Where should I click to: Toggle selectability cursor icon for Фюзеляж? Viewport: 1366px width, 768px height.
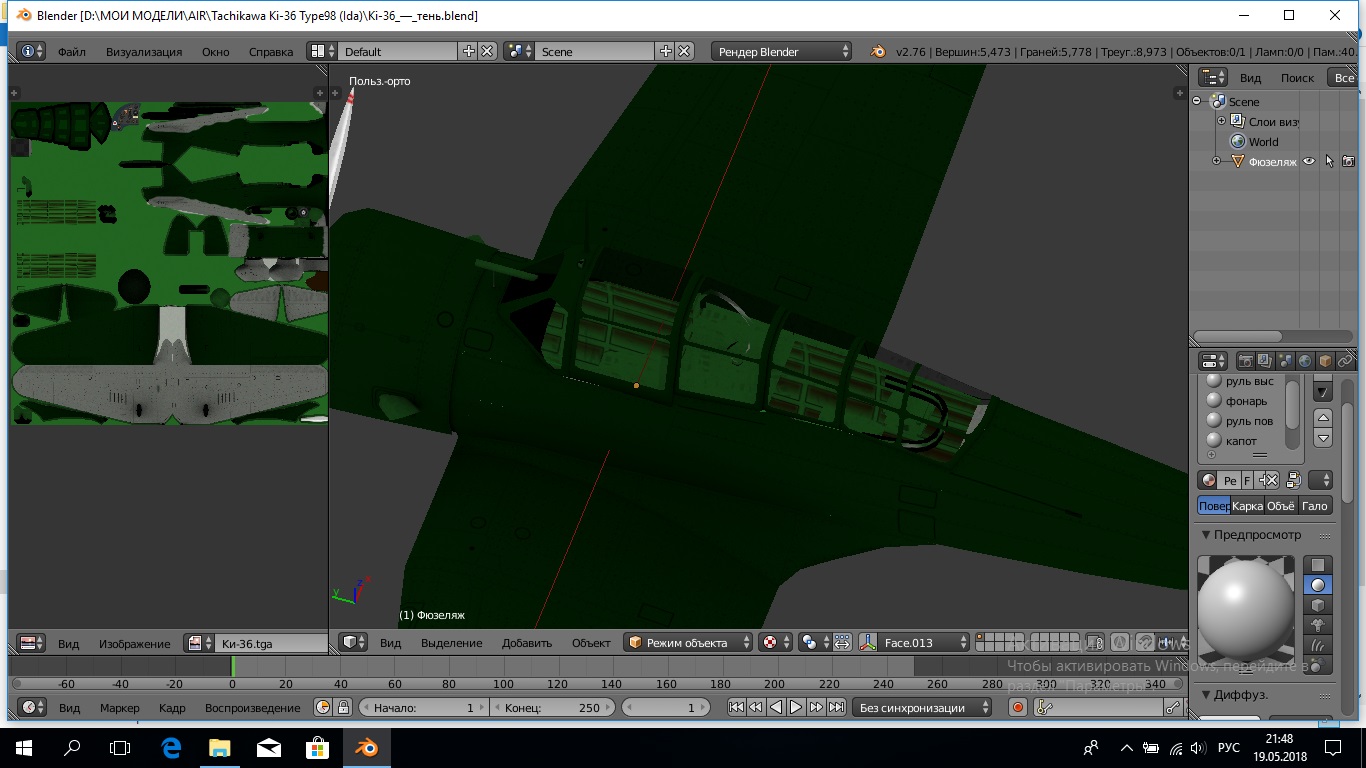coord(1329,161)
